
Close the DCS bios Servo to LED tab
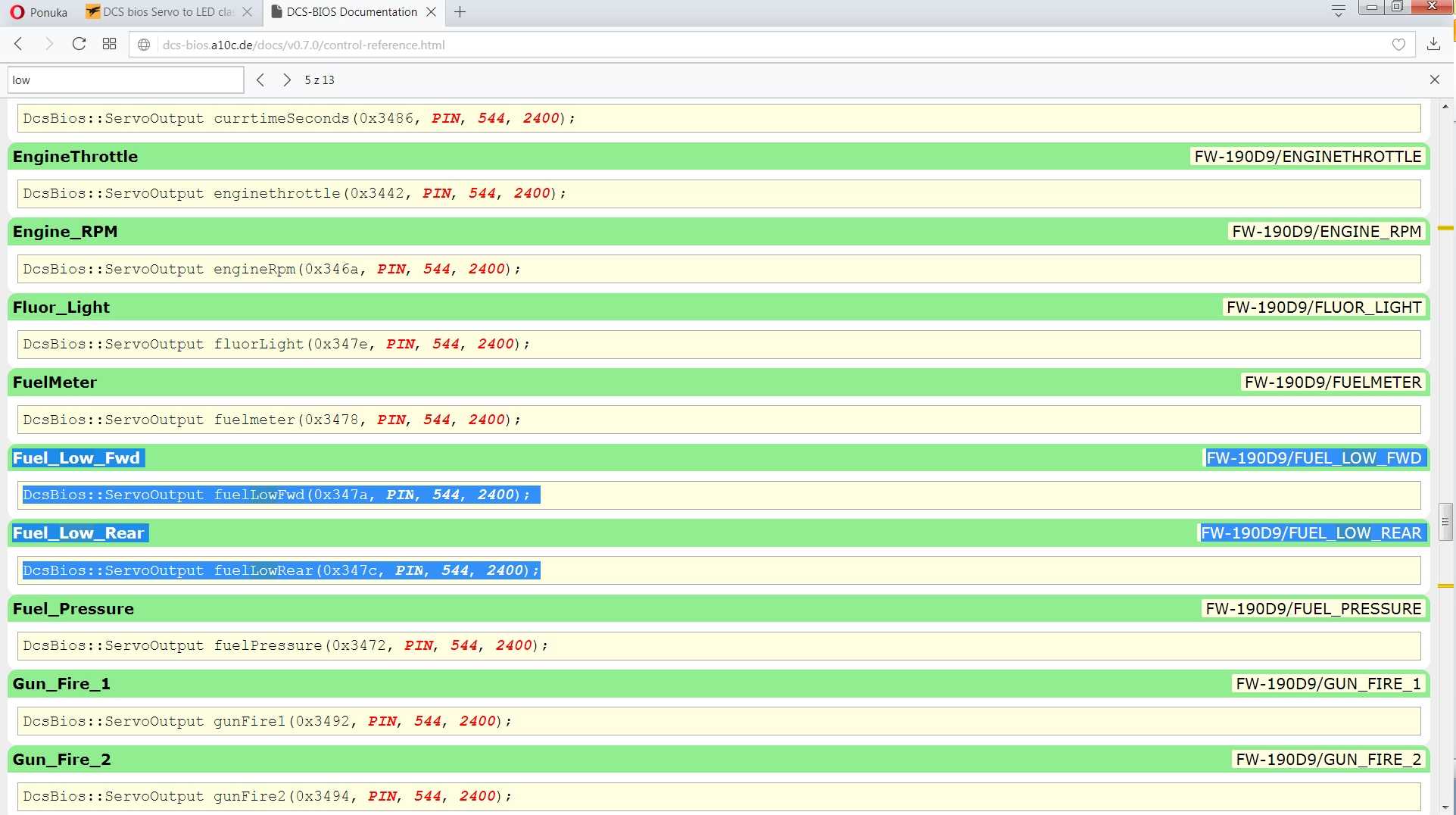pos(247,12)
